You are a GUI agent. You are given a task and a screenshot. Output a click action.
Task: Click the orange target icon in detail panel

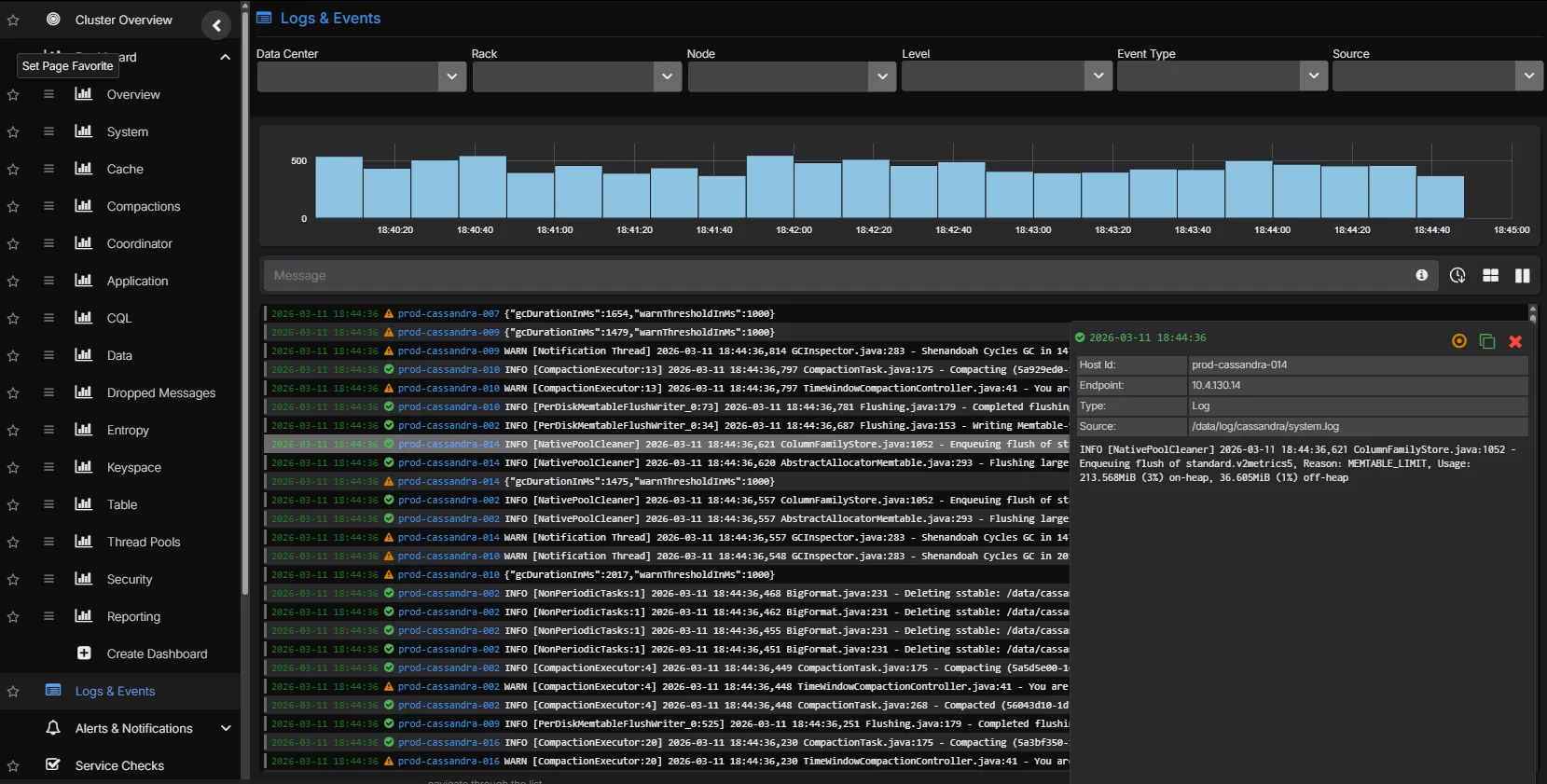[x=1459, y=341]
